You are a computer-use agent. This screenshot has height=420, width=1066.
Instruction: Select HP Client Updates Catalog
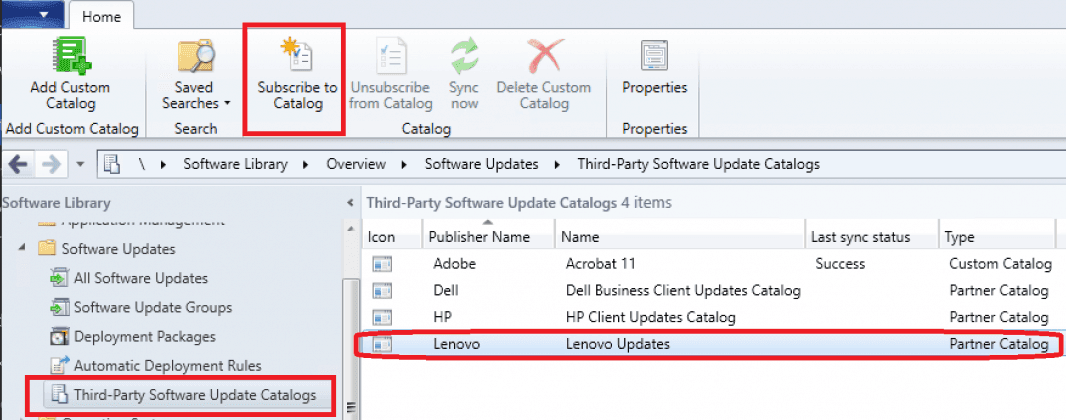tap(651, 317)
